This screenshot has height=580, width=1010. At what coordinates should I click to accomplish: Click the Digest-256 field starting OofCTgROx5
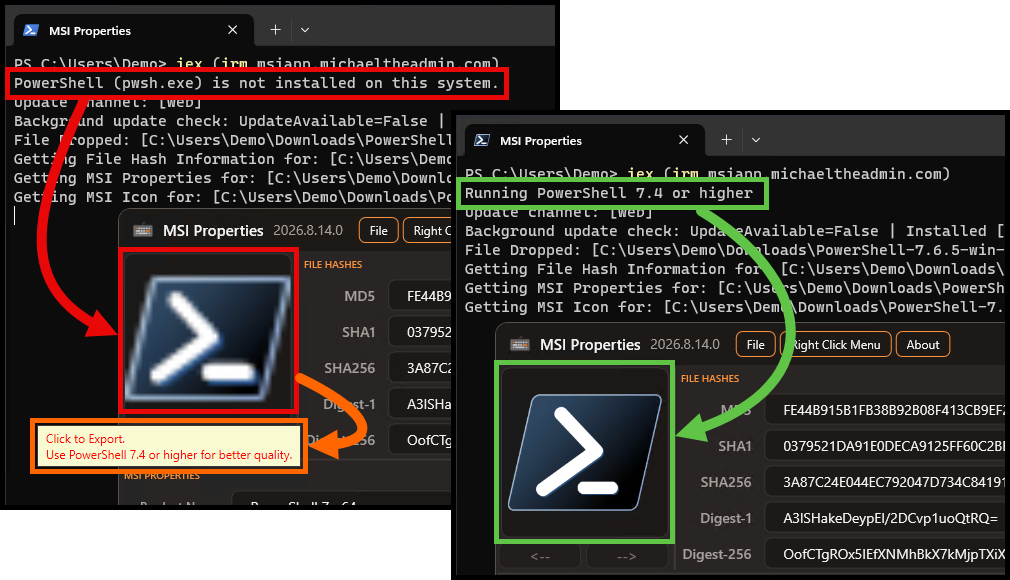885,554
